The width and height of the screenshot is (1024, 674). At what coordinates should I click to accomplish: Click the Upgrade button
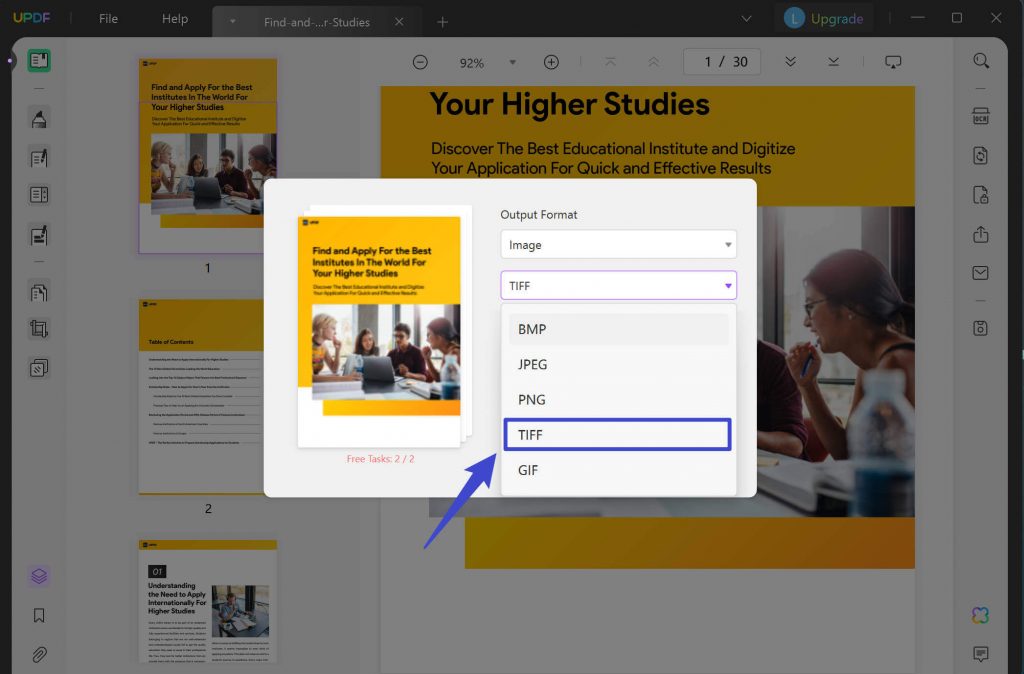(824, 17)
